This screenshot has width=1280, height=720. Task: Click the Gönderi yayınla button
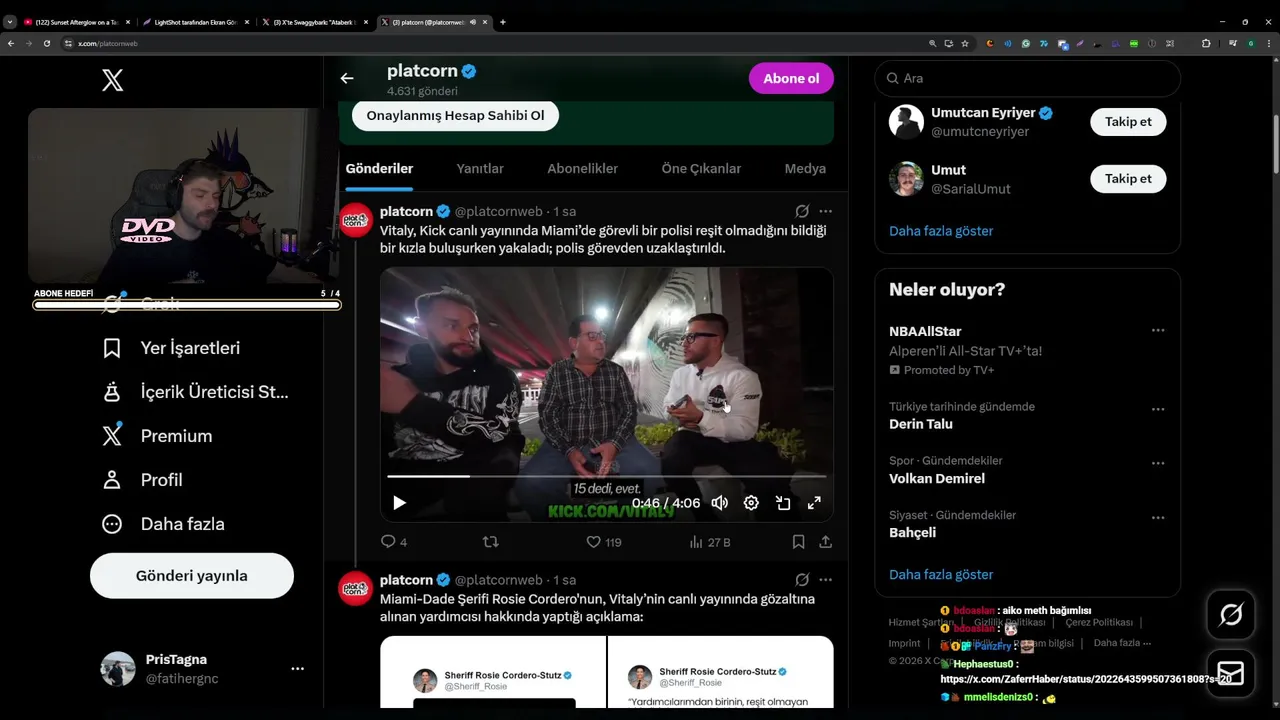192,576
